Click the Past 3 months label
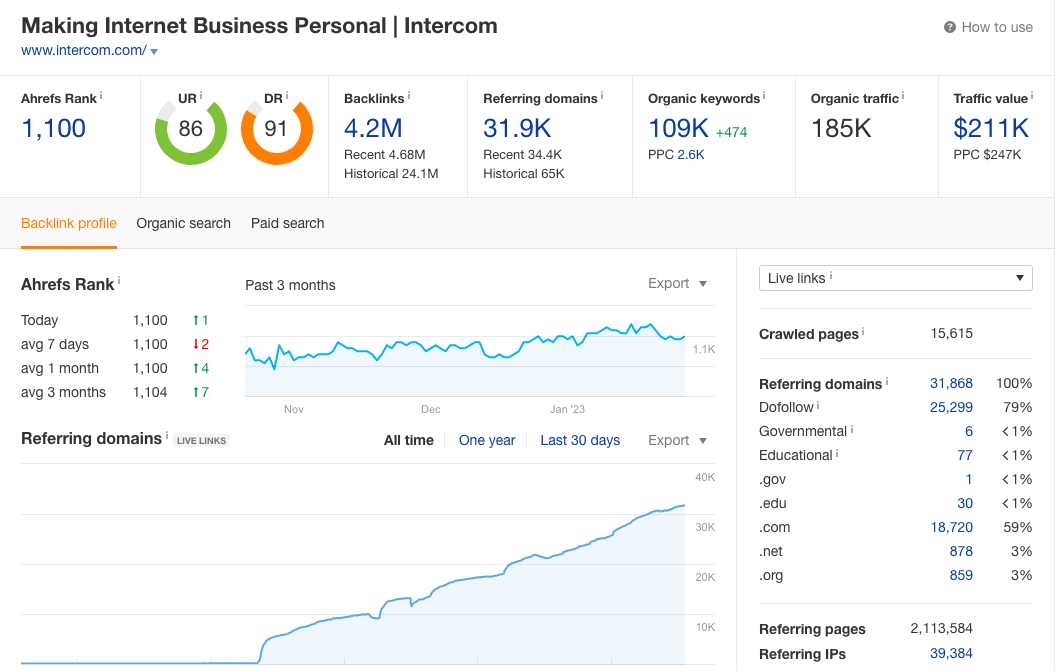 coord(290,285)
